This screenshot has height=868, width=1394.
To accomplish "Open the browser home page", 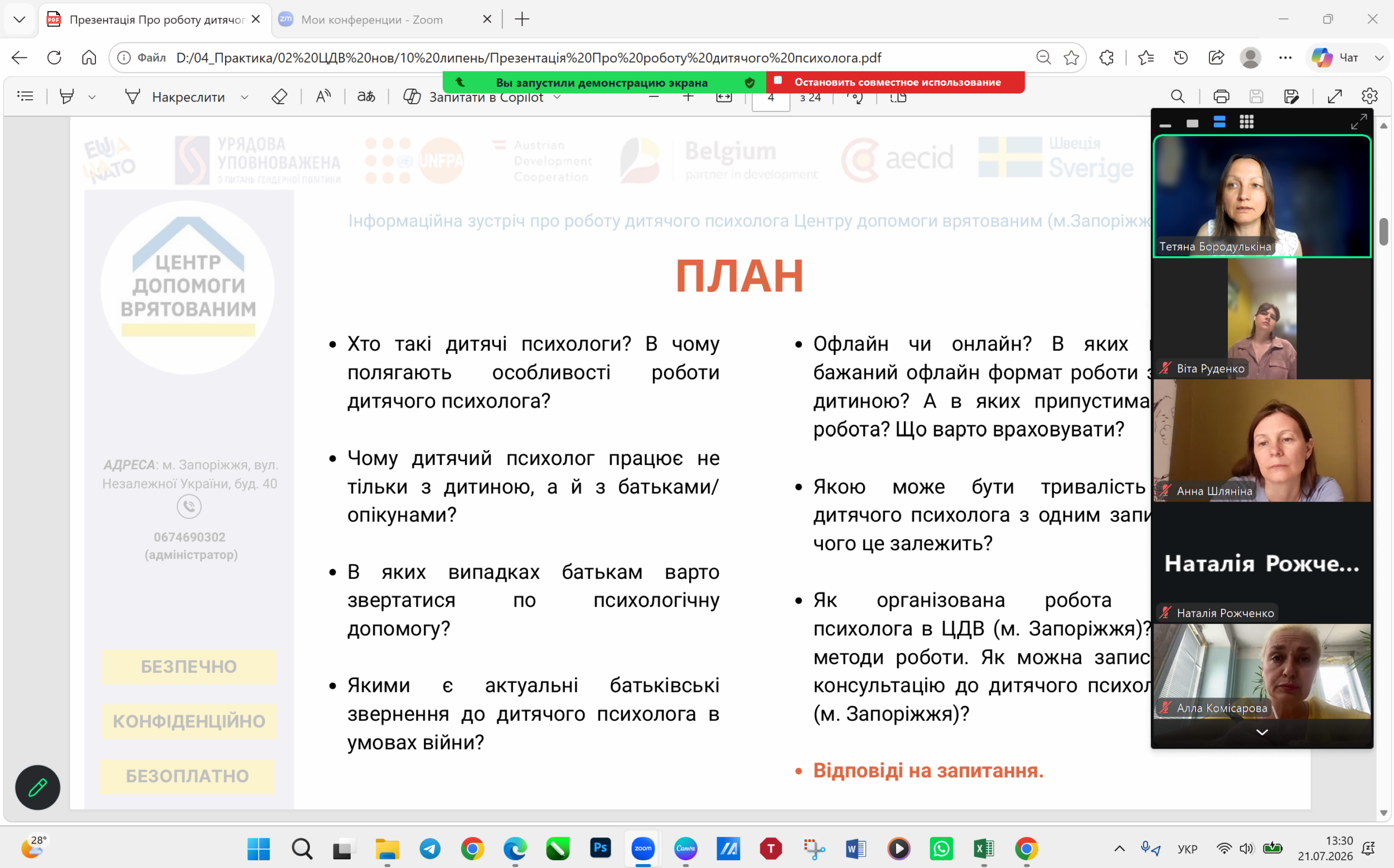I will pos(89,57).
